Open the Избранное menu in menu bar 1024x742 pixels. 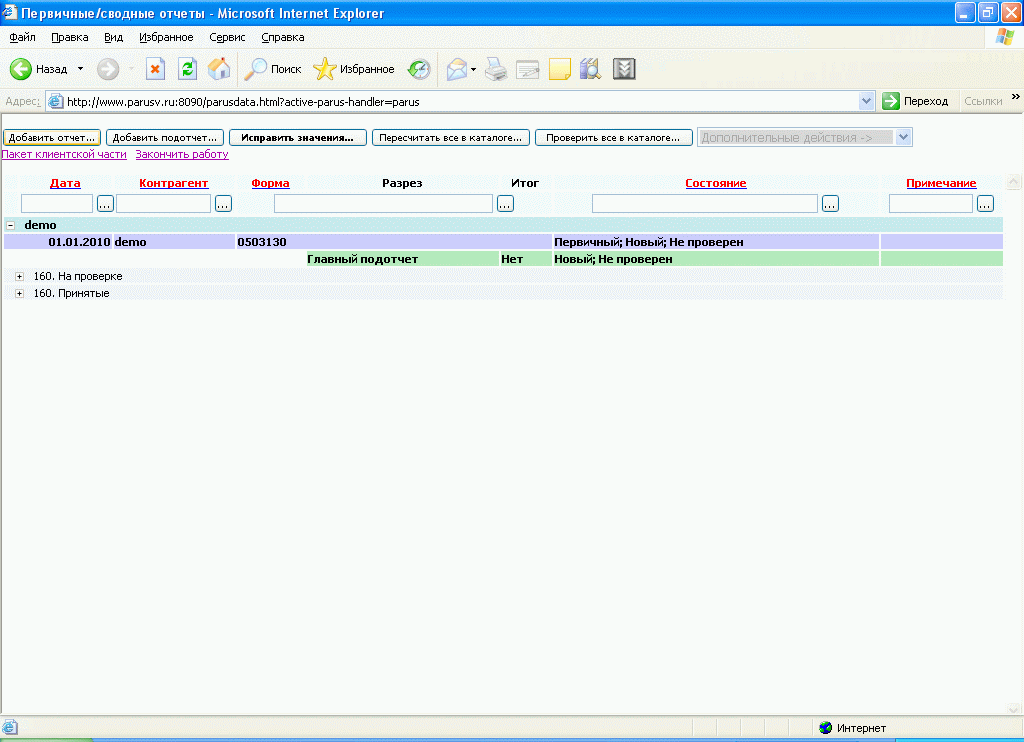click(x=167, y=37)
